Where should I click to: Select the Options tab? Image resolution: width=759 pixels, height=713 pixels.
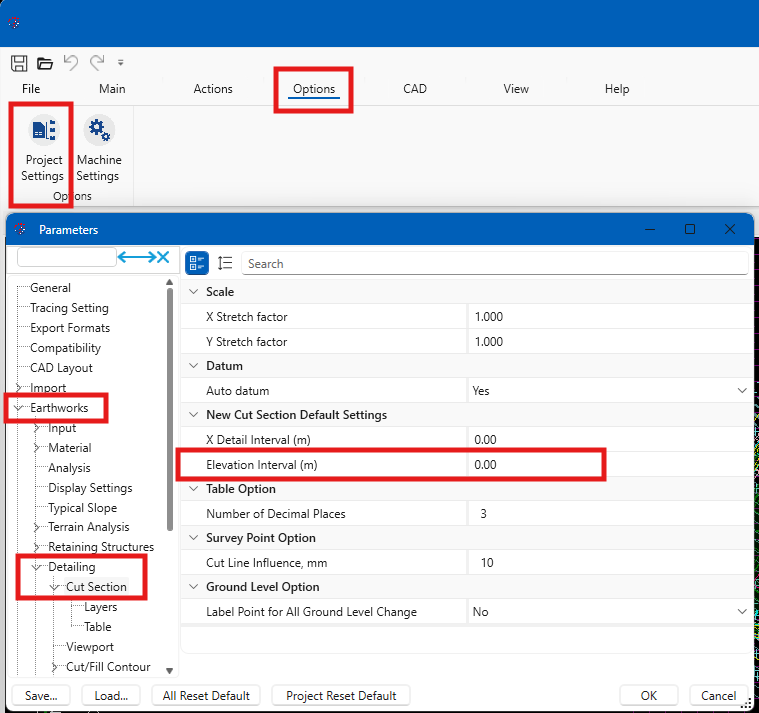[x=314, y=89]
